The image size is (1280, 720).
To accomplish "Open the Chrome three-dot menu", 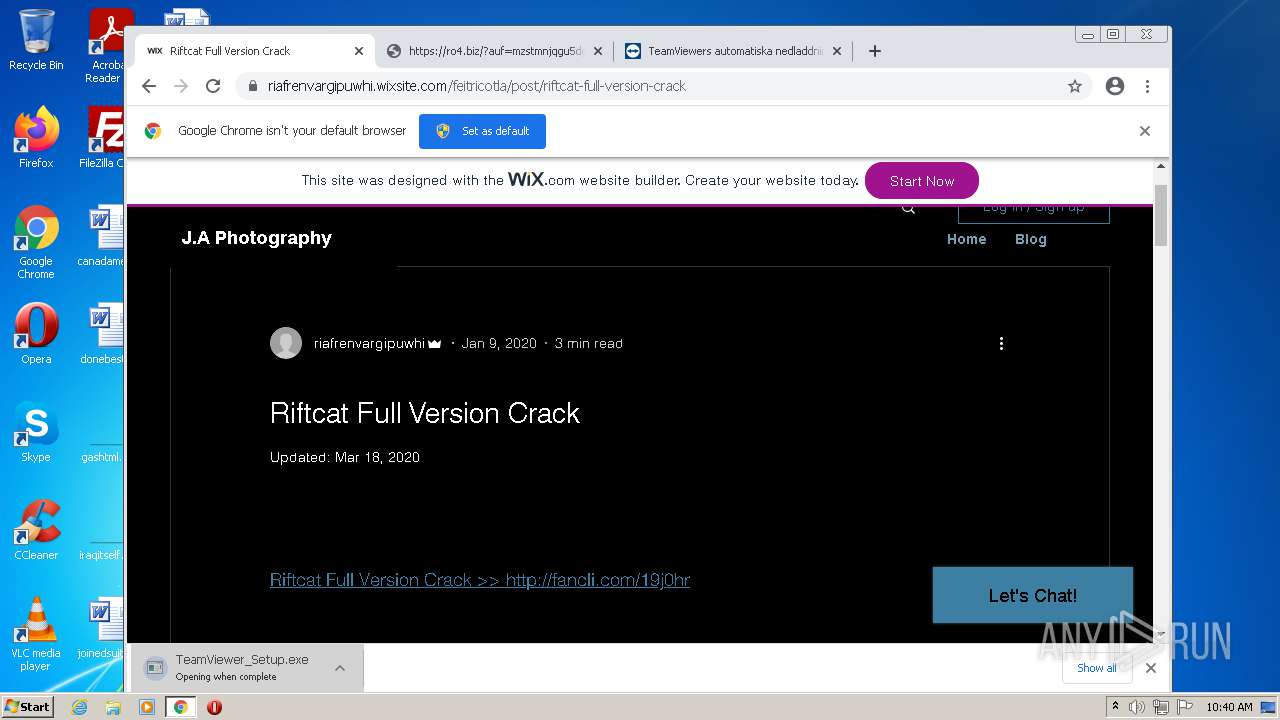I will point(1147,86).
